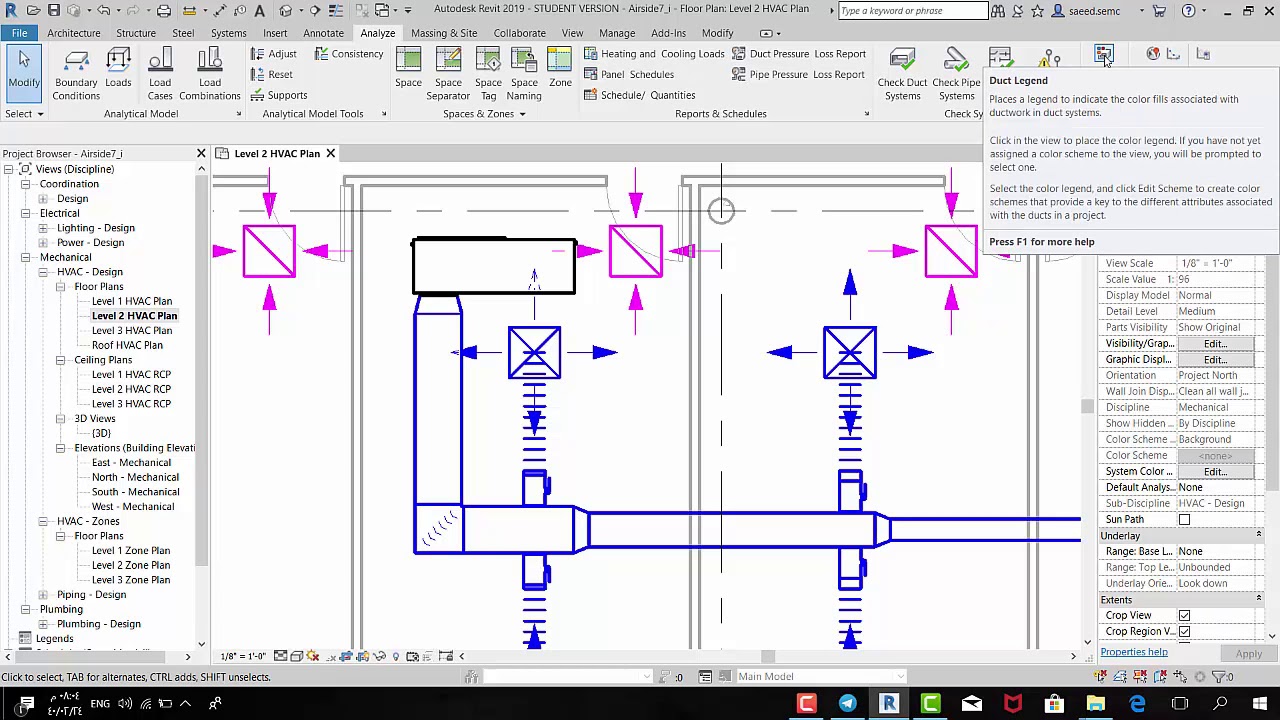This screenshot has height=720, width=1280.
Task: Close the Project Browser panel
Action: (201, 154)
